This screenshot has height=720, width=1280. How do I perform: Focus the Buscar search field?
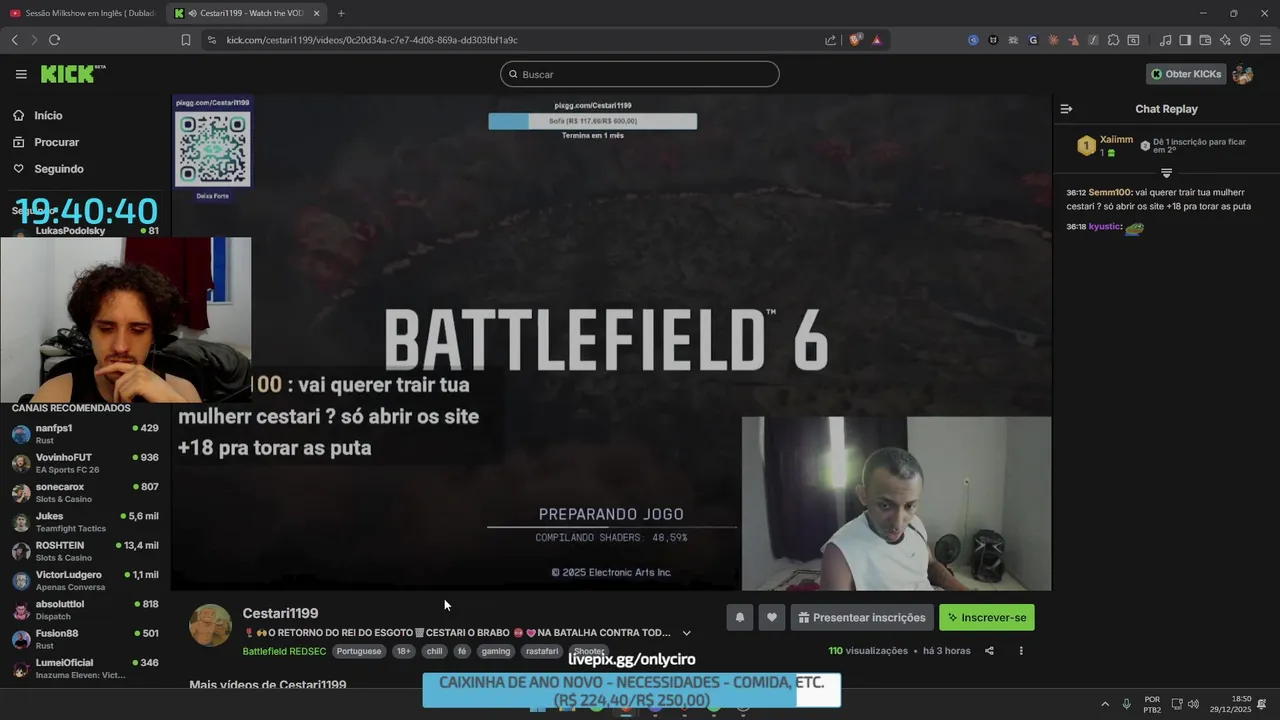pos(640,74)
